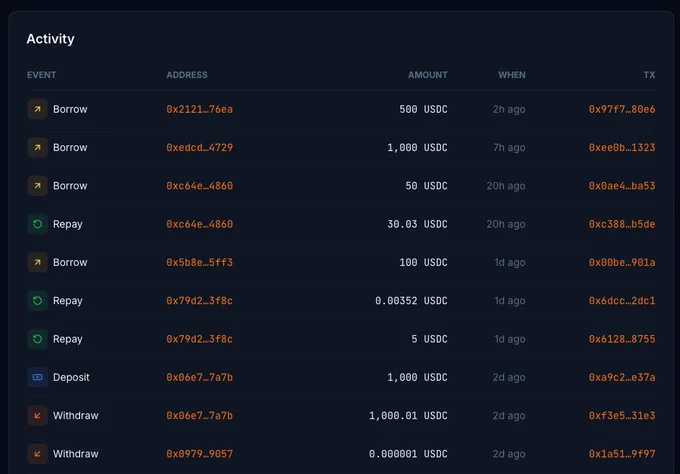Open transaction link 0x97f7…80e6
Screen dimensions: 680x474
[622, 109]
